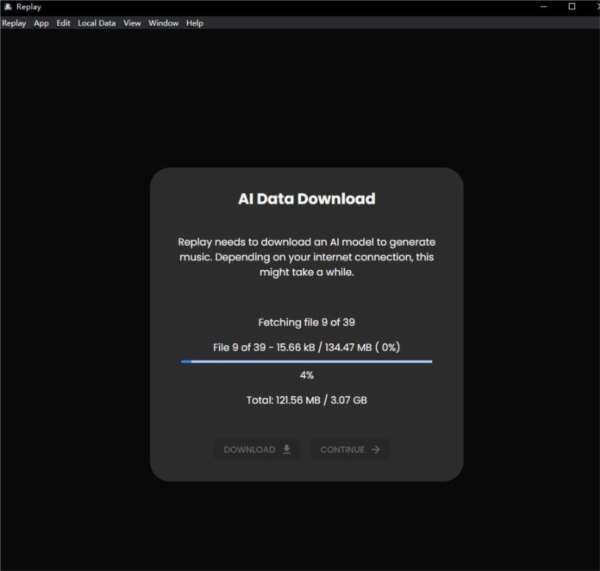
Task: Click 'Fetching file 9 of 39' text
Action: pyautogui.click(x=307, y=322)
